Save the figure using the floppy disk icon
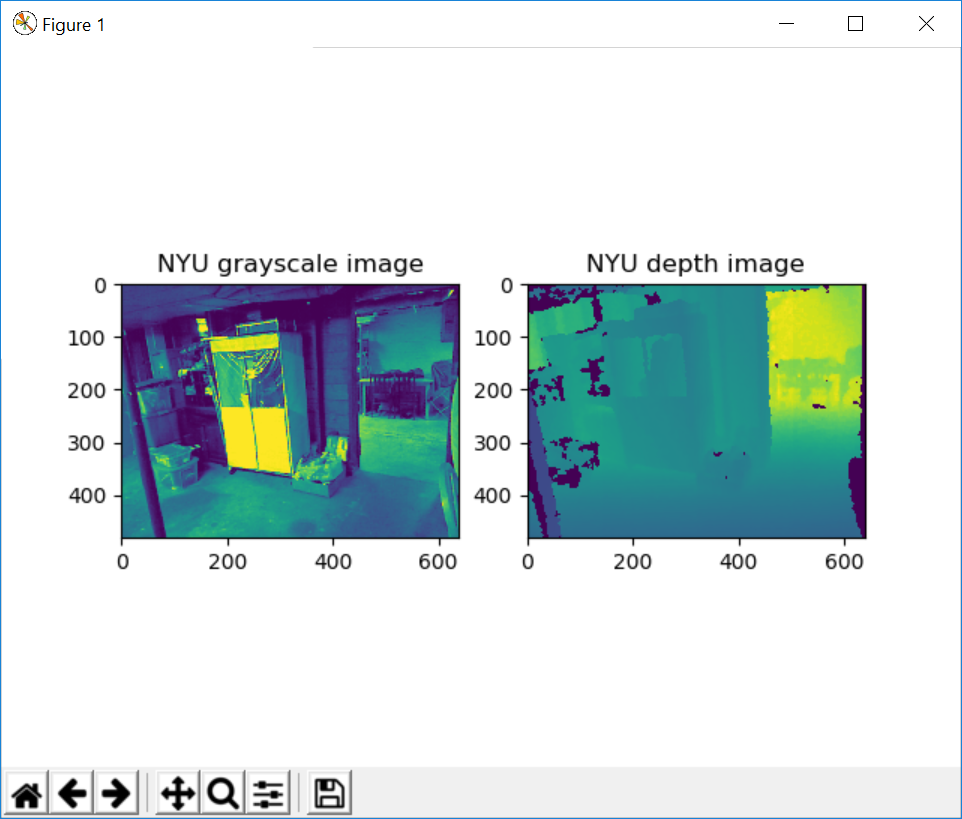 [x=329, y=794]
